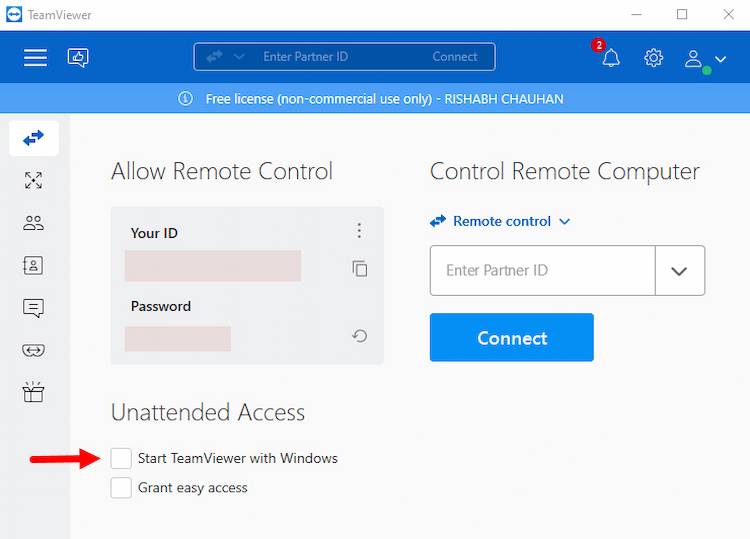Click the large blue Connect button
The width and height of the screenshot is (750, 539).
(x=512, y=338)
